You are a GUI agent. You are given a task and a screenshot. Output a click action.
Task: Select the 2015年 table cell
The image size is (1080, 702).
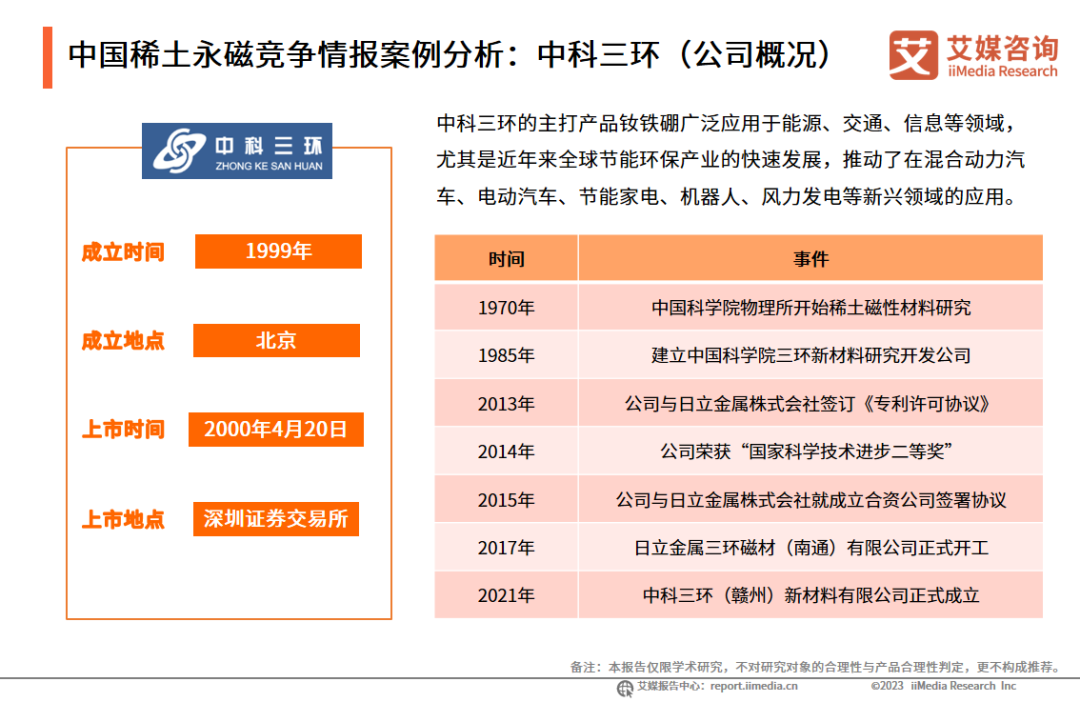click(506, 499)
